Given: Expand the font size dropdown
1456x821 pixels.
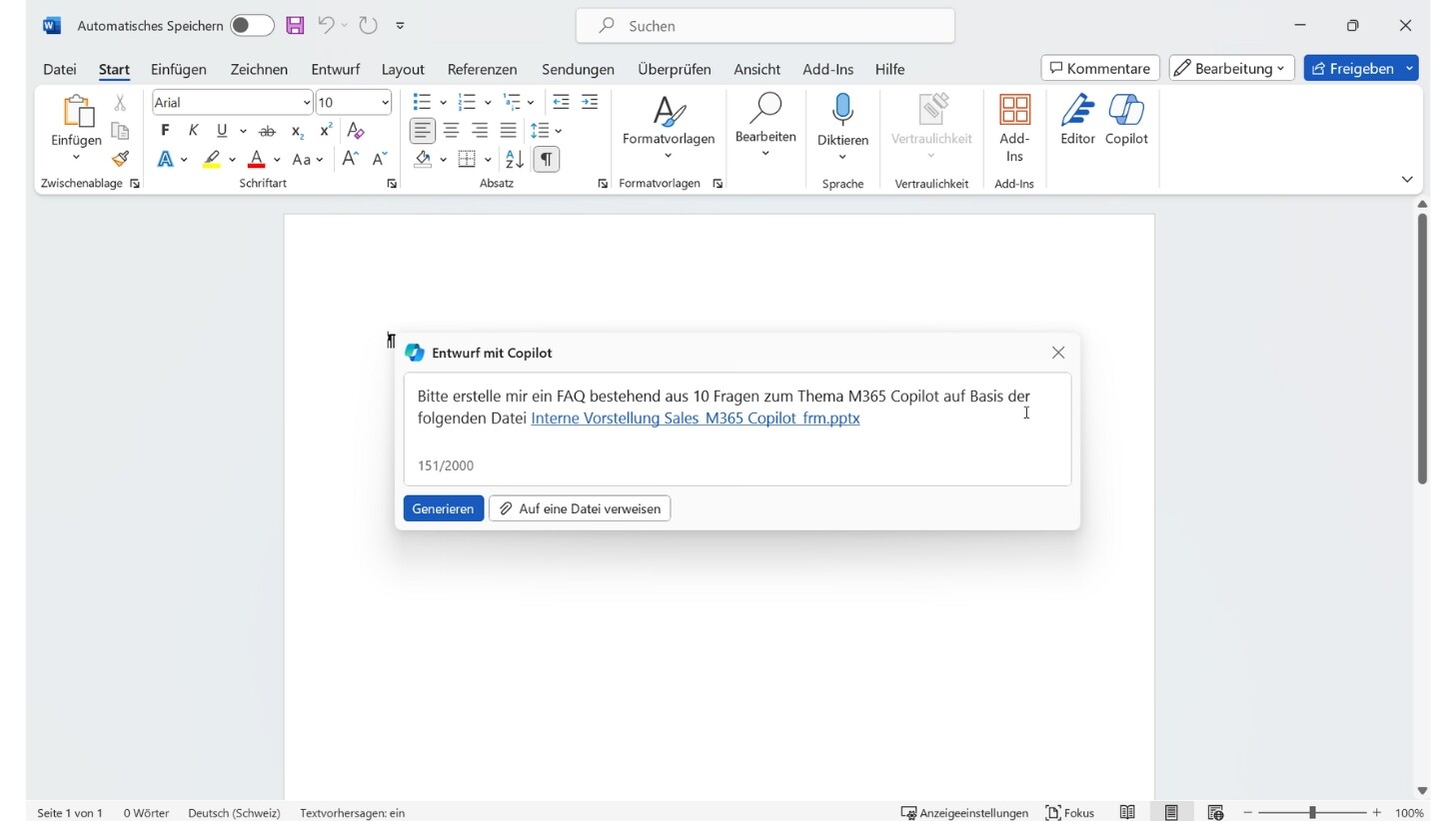Looking at the screenshot, I should [385, 103].
